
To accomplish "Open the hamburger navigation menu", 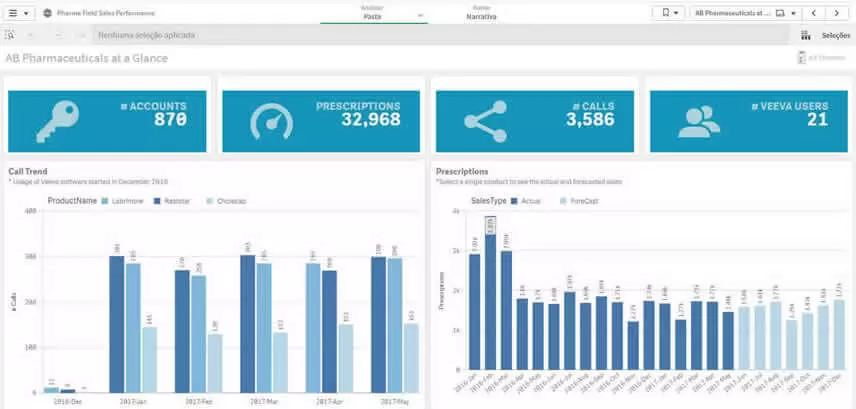I will click(x=19, y=13).
